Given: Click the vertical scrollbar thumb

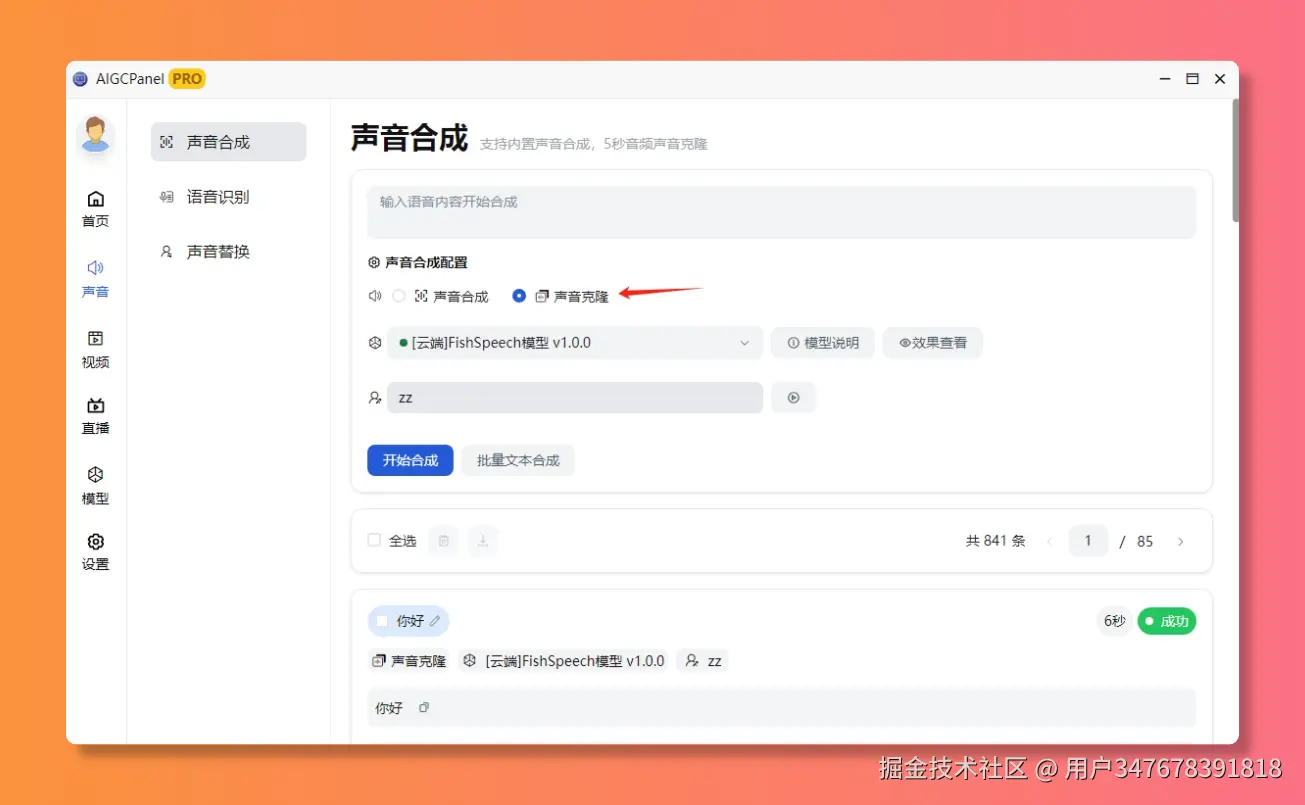Looking at the screenshot, I should [x=1235, y=160].
